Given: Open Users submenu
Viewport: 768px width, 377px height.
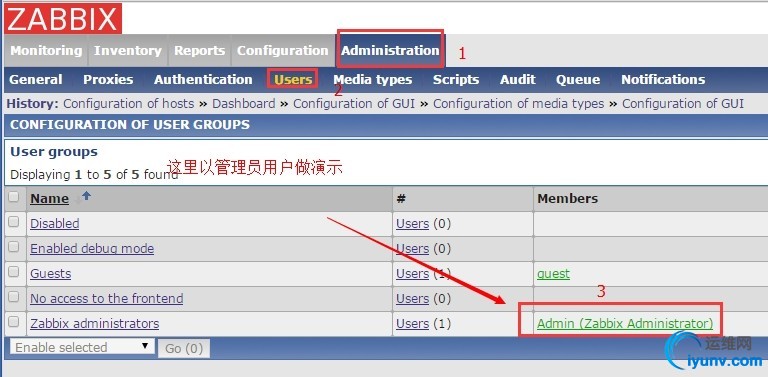Looking at the screenshot, I should pyautogui.click(x=293, y=79).
